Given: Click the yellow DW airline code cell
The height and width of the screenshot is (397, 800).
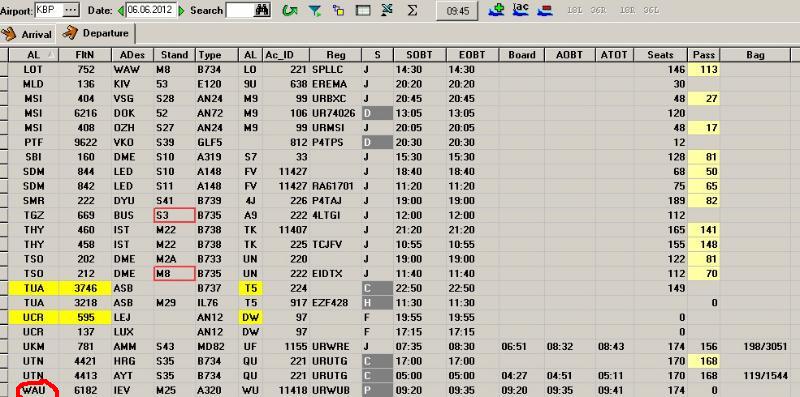Looking at the screenshot, I should [251, 317].
